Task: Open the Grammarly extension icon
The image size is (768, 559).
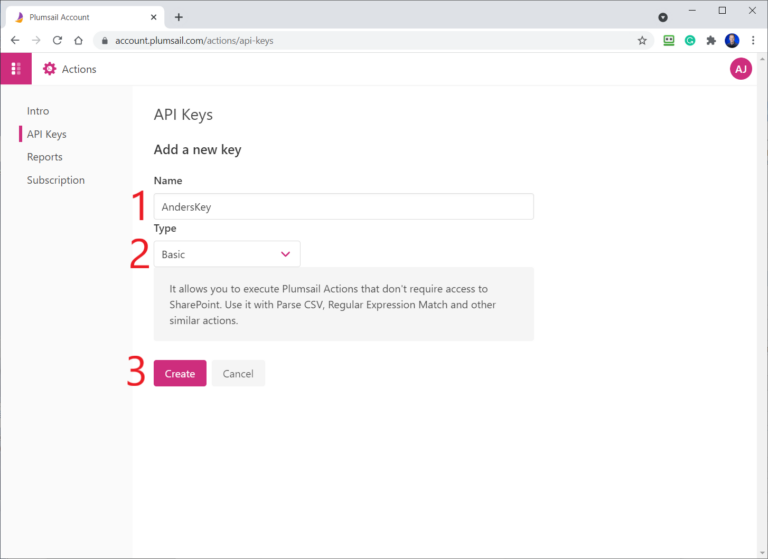Action: [x=690, y=41]
